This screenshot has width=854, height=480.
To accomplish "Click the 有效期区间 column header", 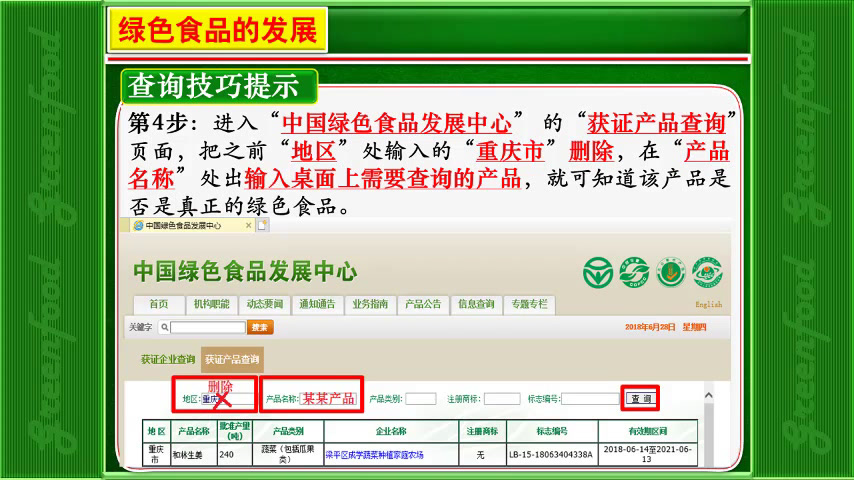I will [648, 431].
